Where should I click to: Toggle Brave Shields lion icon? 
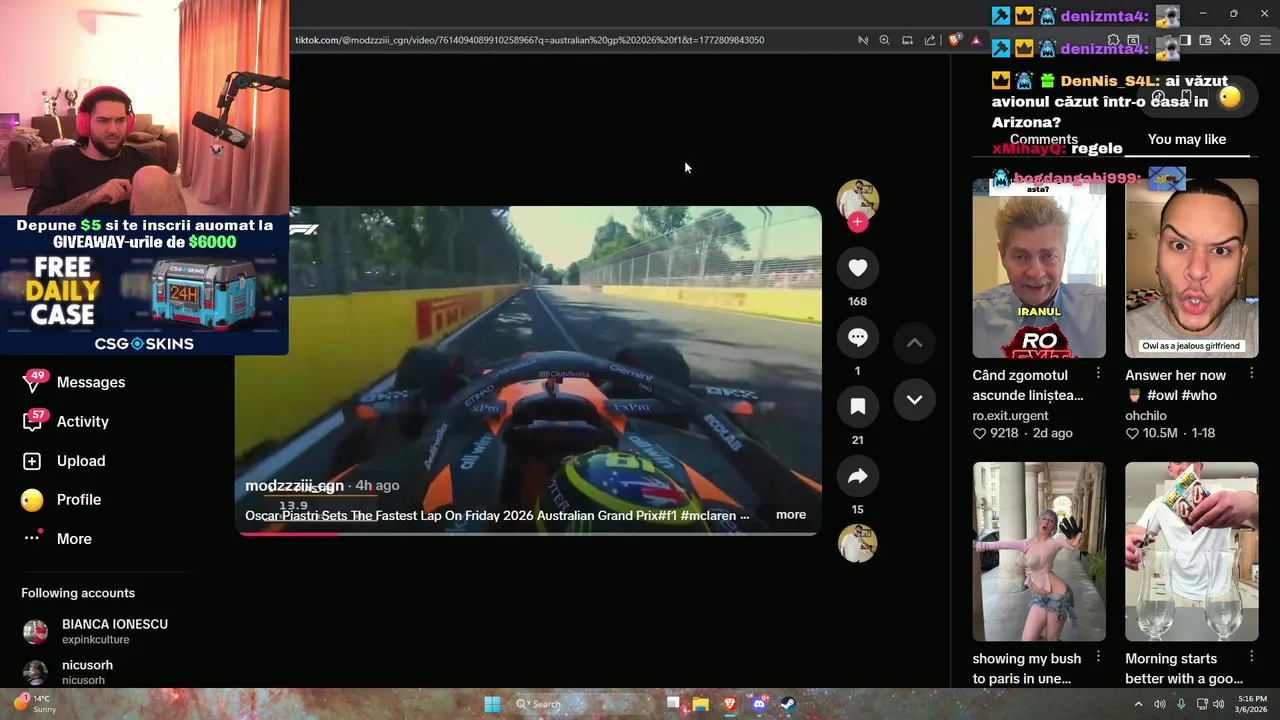pyautogui.click(x=954, y=40)
